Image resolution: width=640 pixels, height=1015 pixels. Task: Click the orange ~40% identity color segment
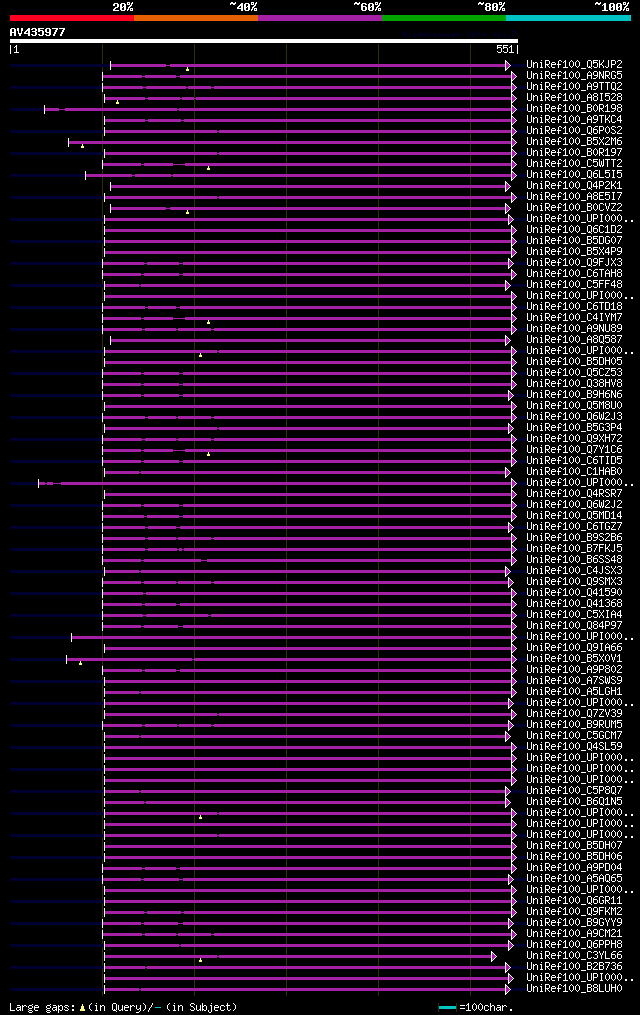196,18
